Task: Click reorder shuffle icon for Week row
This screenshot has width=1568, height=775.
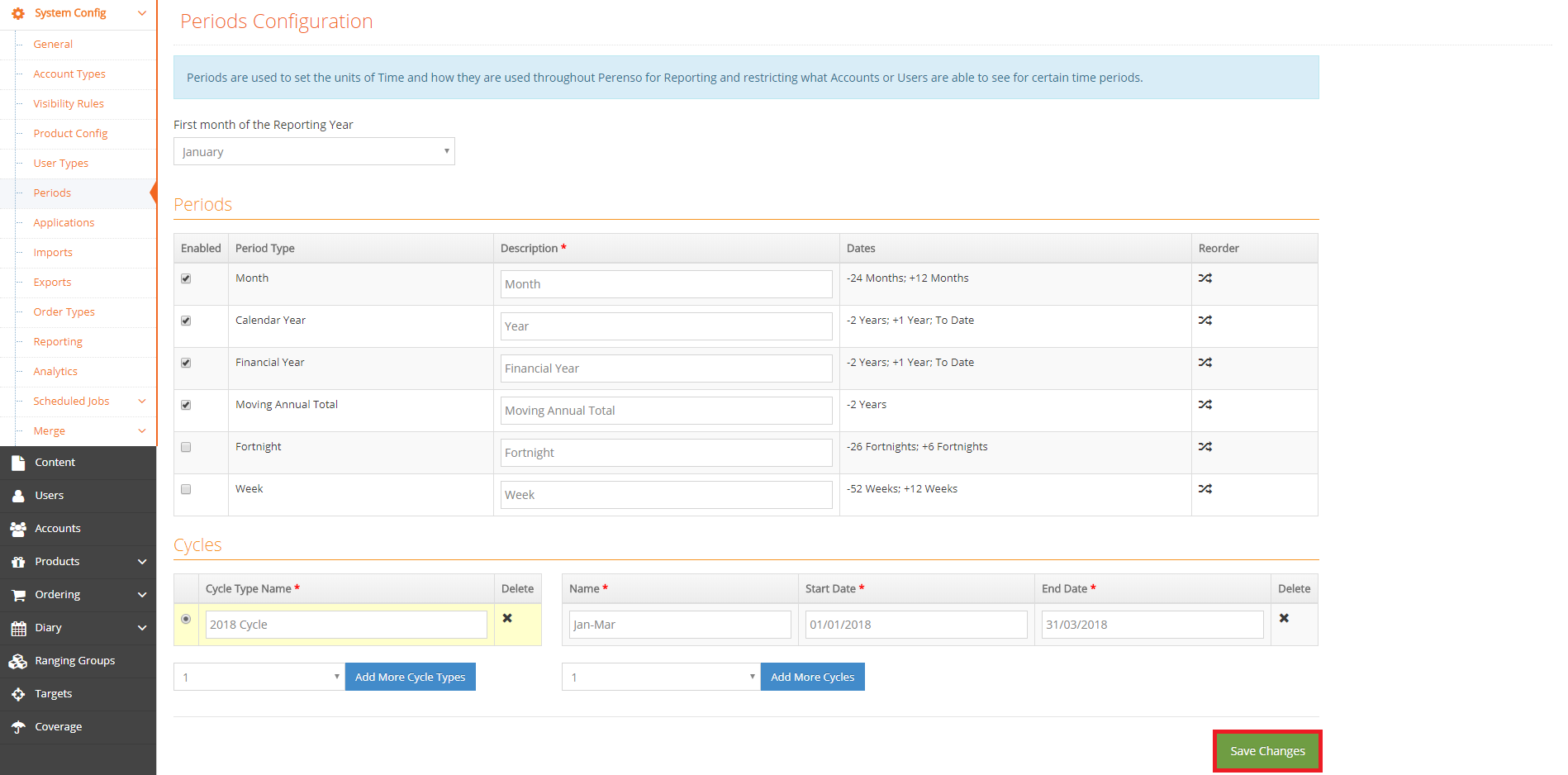Action: tap(1205, 489)
